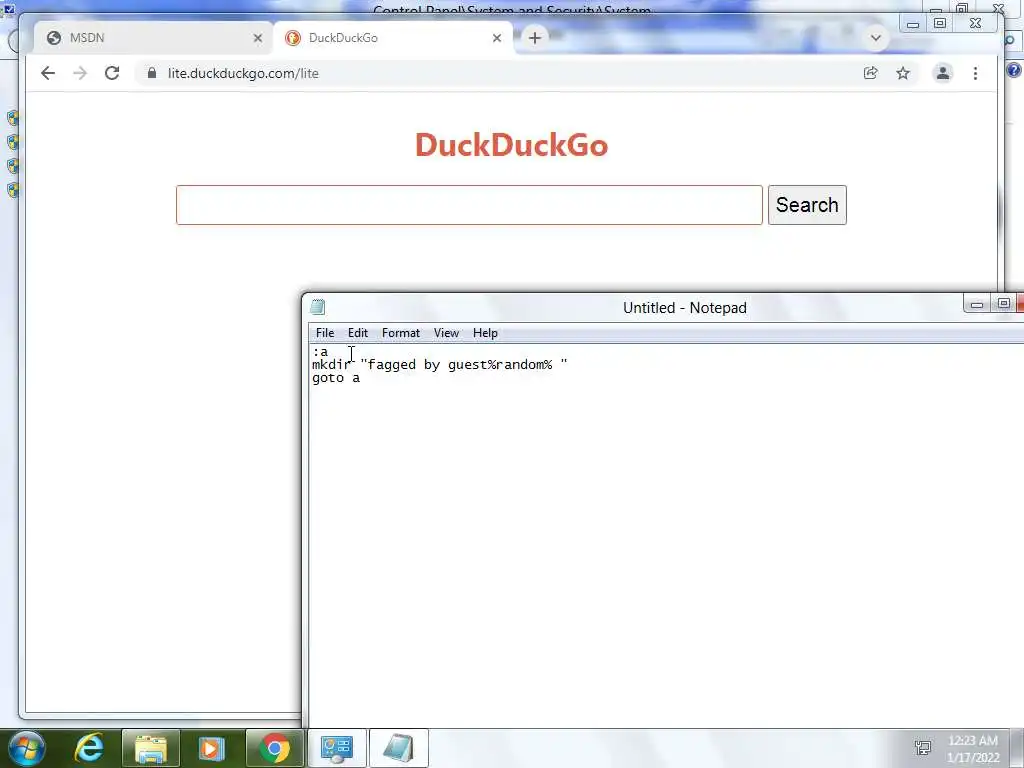
Task: Minimize the Notepad window
Action: pyautogui.click(x=977, y=304)
